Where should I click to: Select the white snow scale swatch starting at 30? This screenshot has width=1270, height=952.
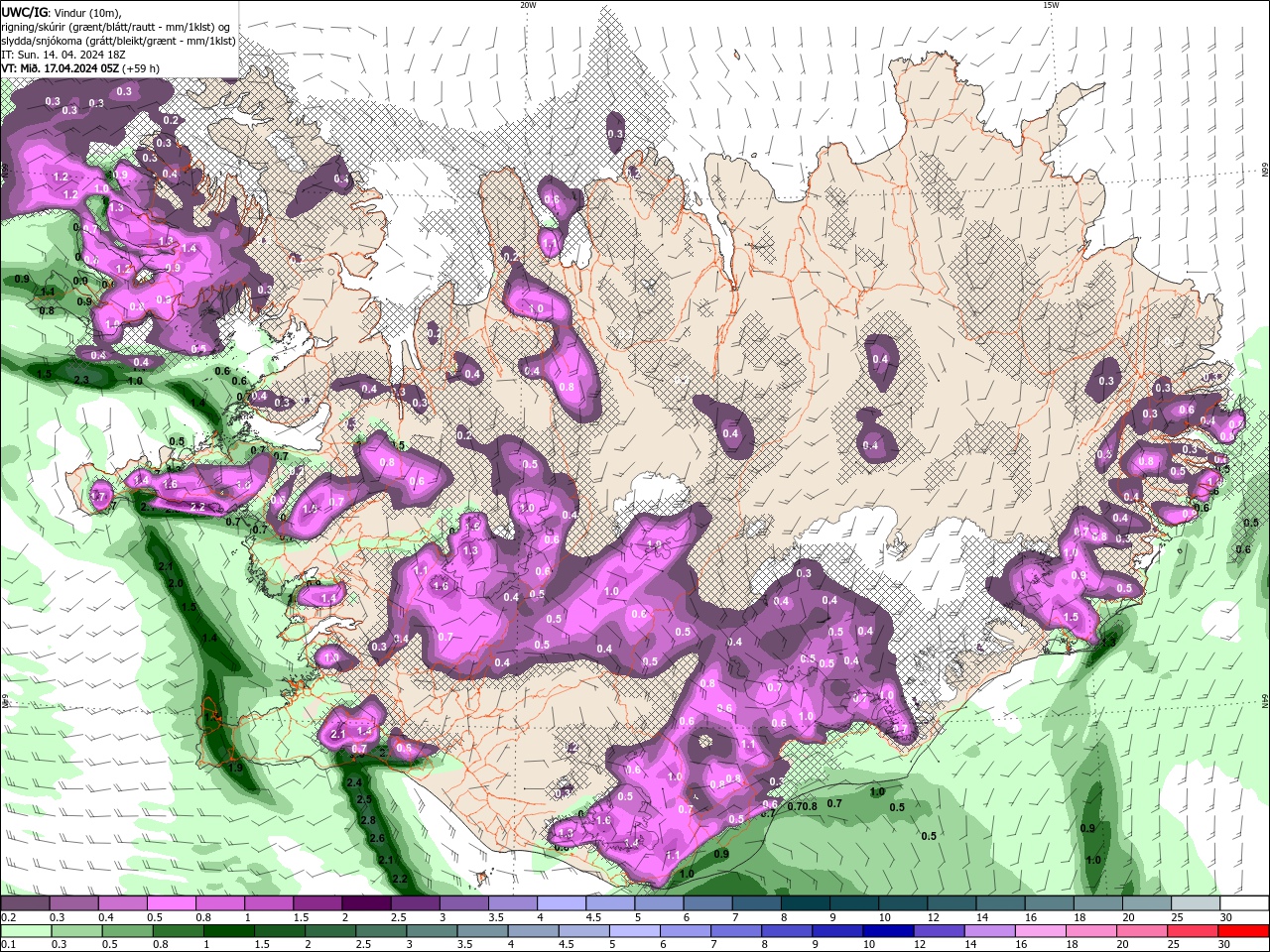click(x=1243, y=903)
